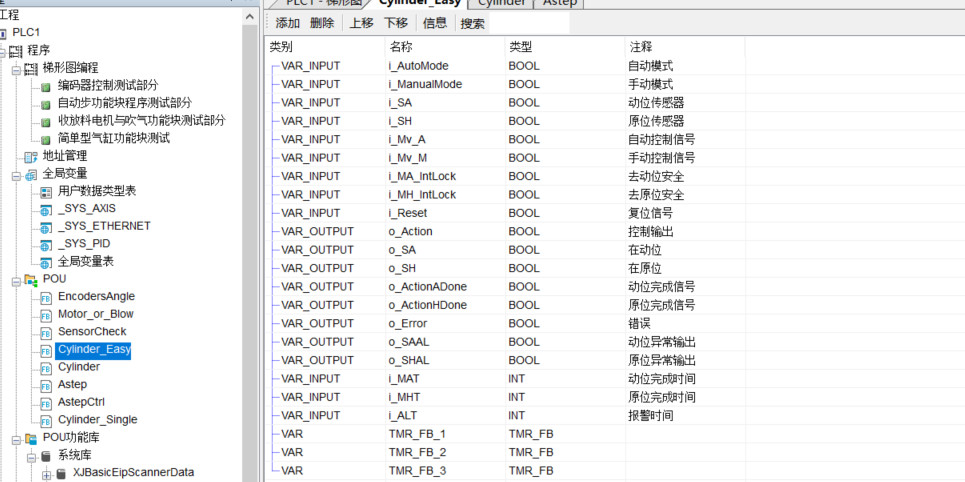Image resolution: width=965 pixels, height=482 pixels.
Task: Click the 用户数据类型表 table icon
Action: 46,191
